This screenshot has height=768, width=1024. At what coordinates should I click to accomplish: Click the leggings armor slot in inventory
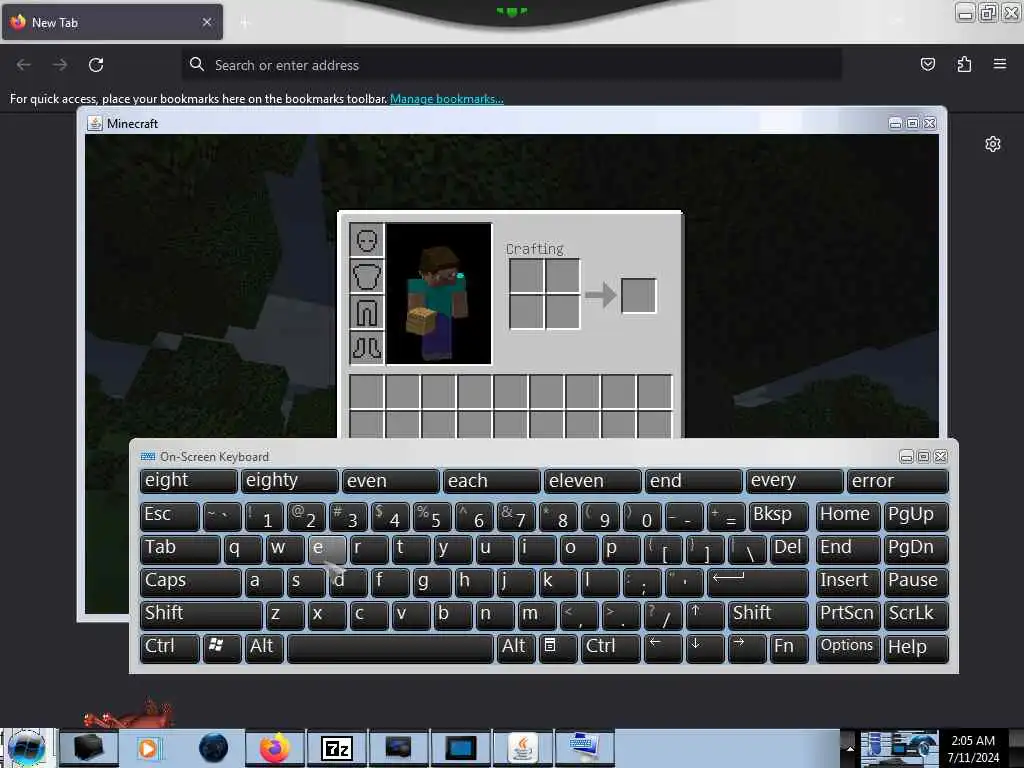[x=366, y=312]
